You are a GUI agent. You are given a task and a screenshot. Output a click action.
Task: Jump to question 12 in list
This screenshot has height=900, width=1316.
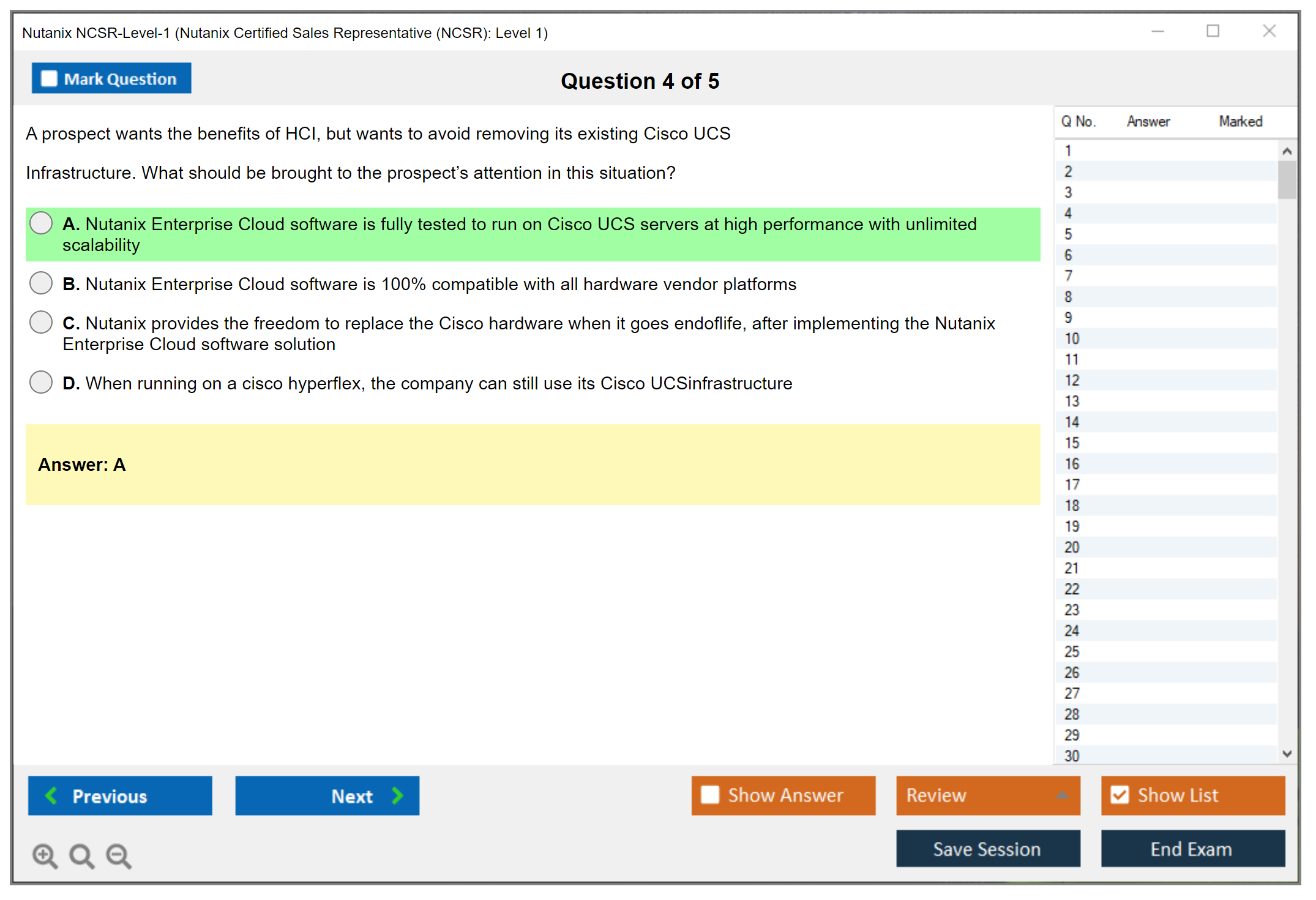1072,380
